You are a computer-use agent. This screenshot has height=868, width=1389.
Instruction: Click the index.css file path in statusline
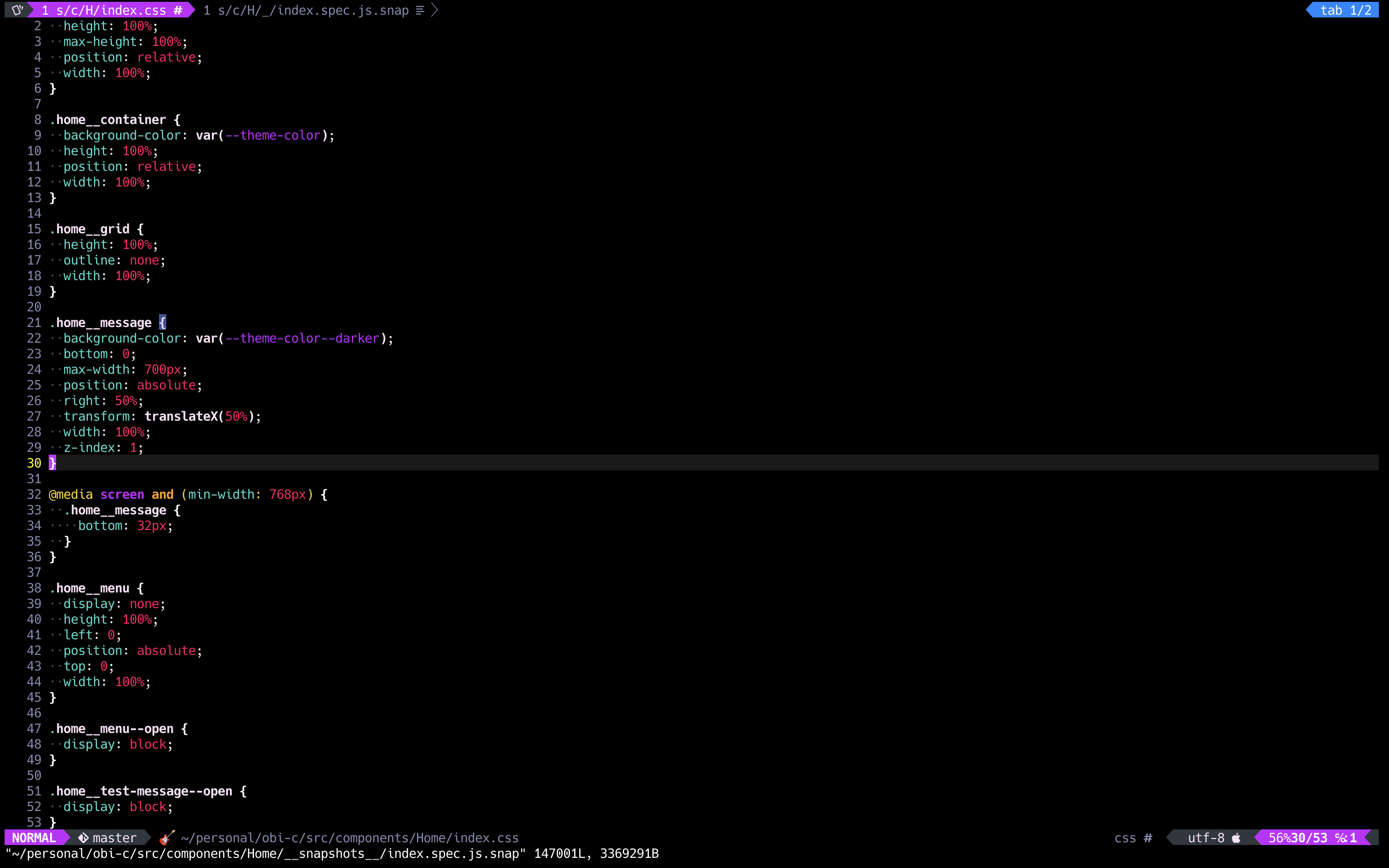350,838
